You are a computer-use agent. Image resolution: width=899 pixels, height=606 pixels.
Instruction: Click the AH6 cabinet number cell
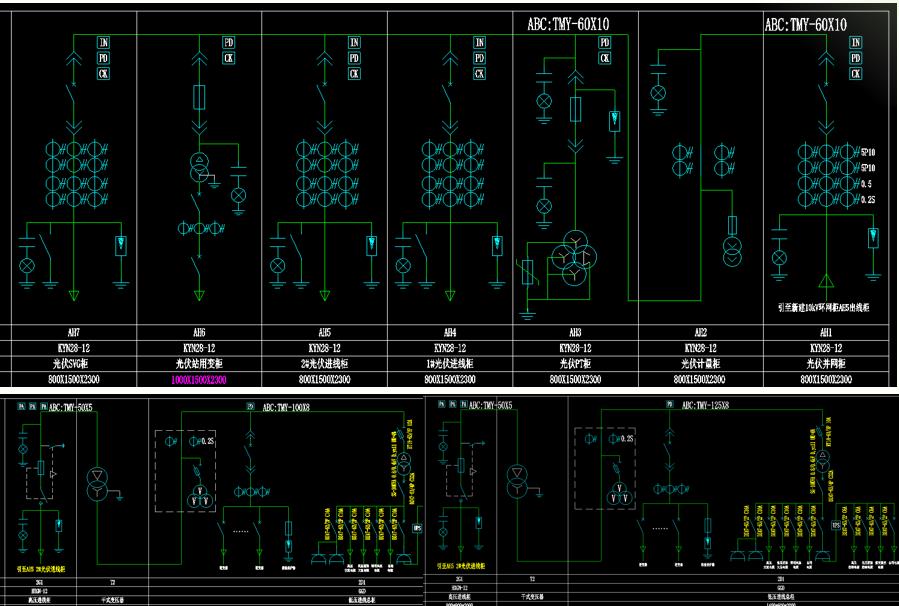click(197, 332)
